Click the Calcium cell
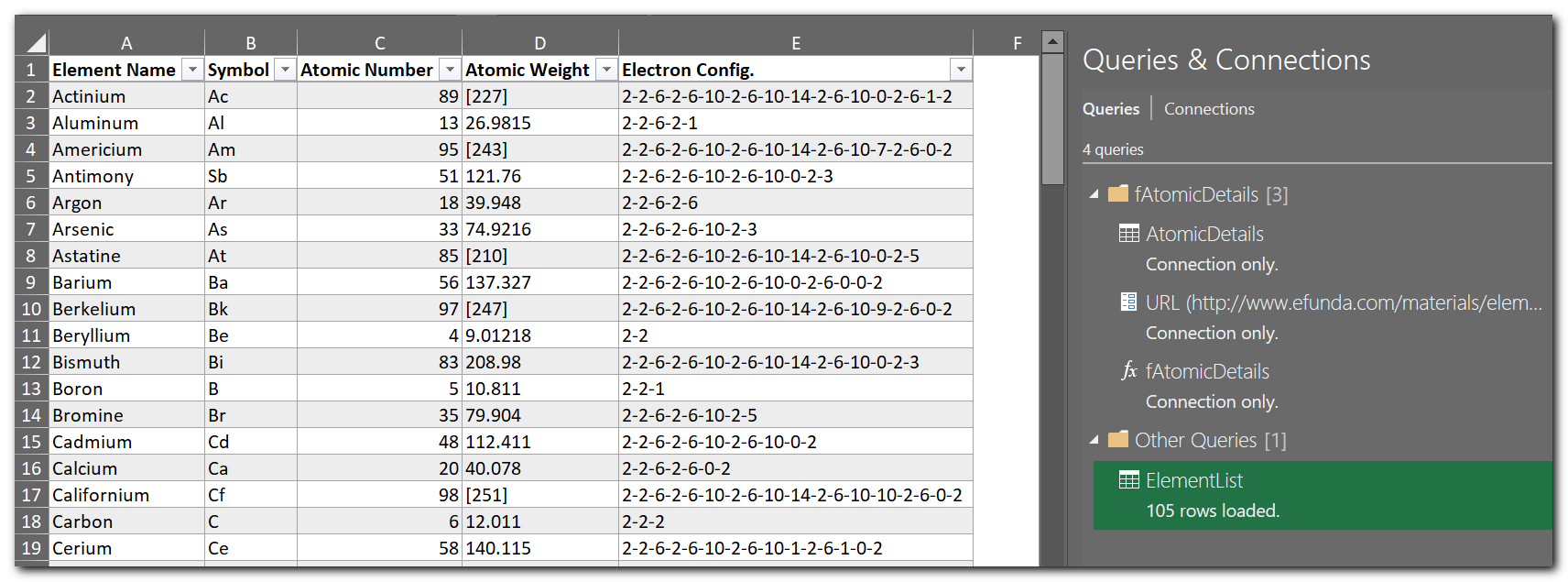The height and width of the screenshot is (582, 1568). click(126, 468)
